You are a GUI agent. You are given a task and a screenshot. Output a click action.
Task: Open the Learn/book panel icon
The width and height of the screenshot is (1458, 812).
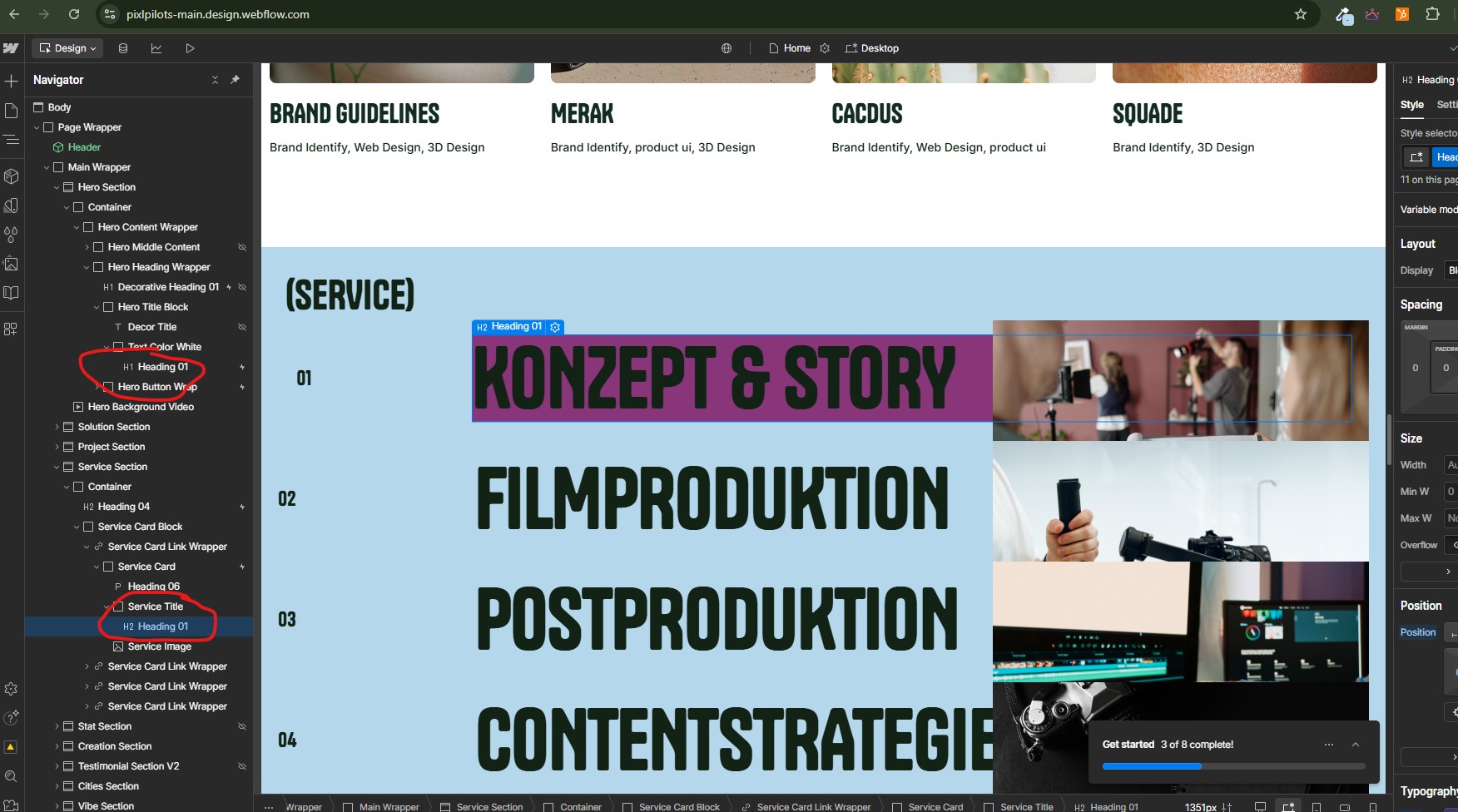pyautogui.click(x=11, y=293)
